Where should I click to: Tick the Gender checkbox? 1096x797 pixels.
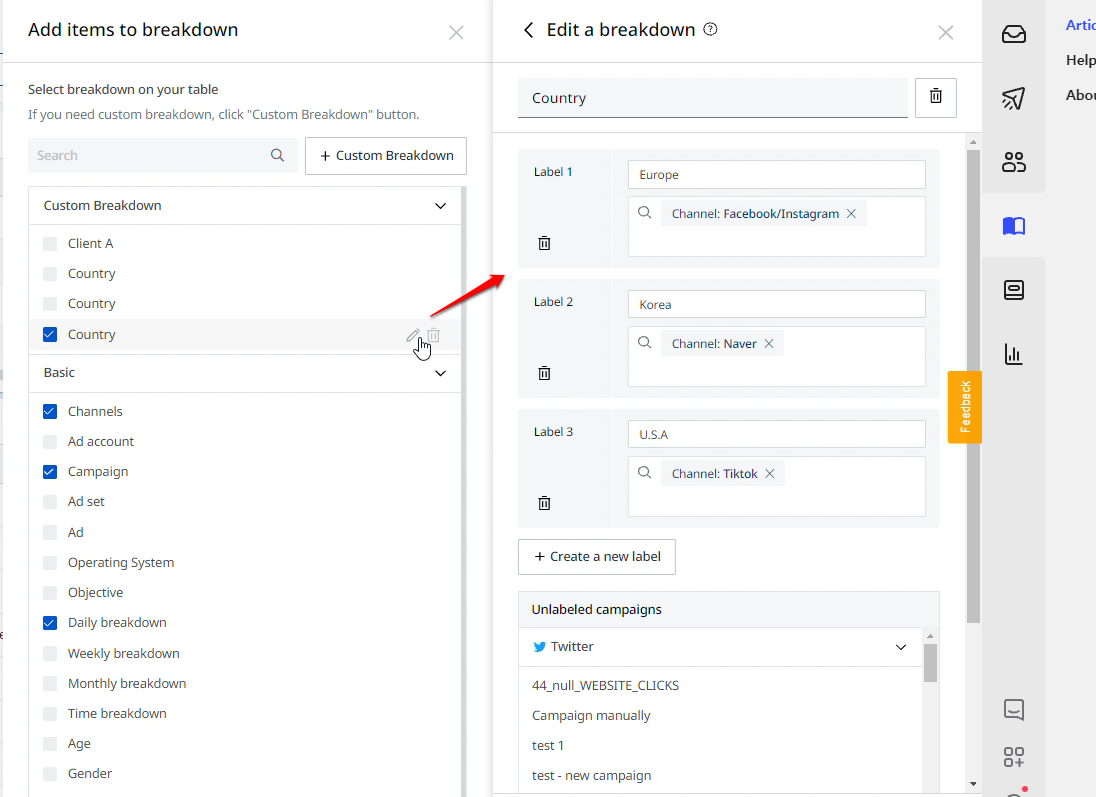(50, 774)
